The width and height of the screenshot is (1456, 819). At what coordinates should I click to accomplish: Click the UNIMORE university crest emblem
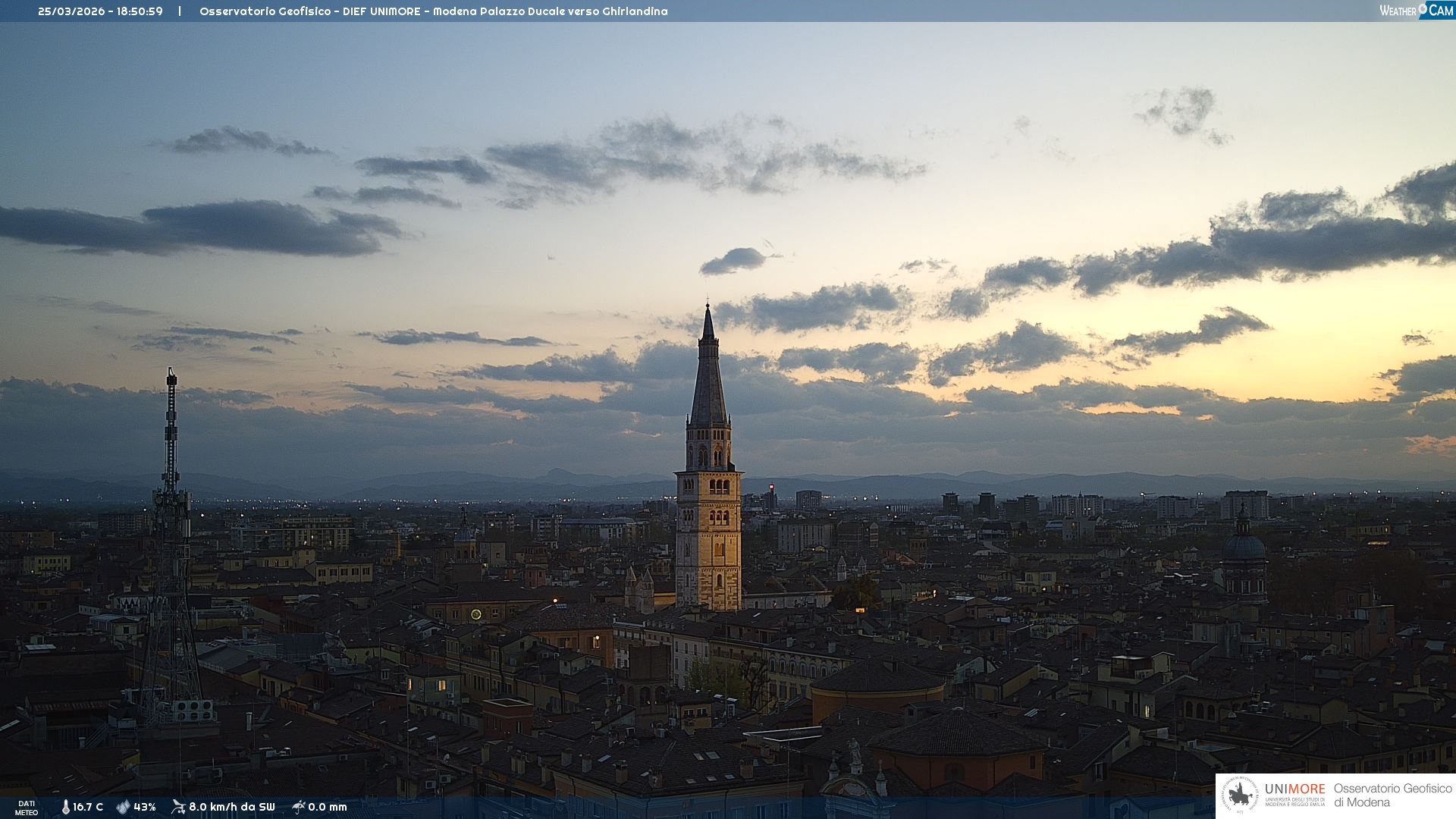(1241, 795)
